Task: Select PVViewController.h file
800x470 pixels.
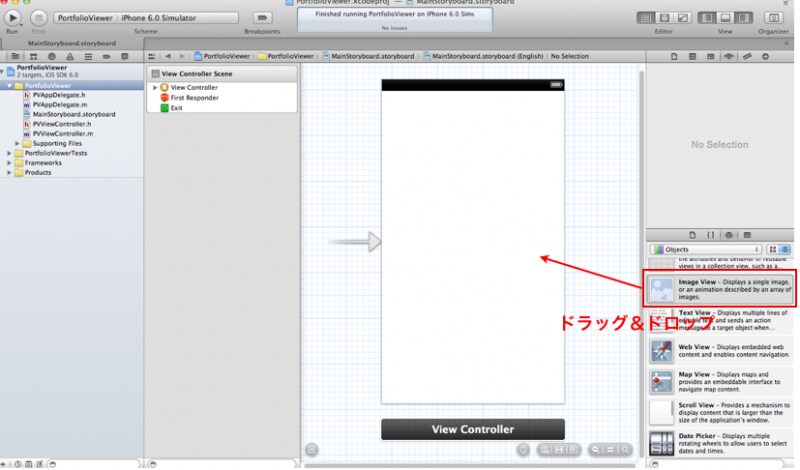Action: click(x=61, y=124)
